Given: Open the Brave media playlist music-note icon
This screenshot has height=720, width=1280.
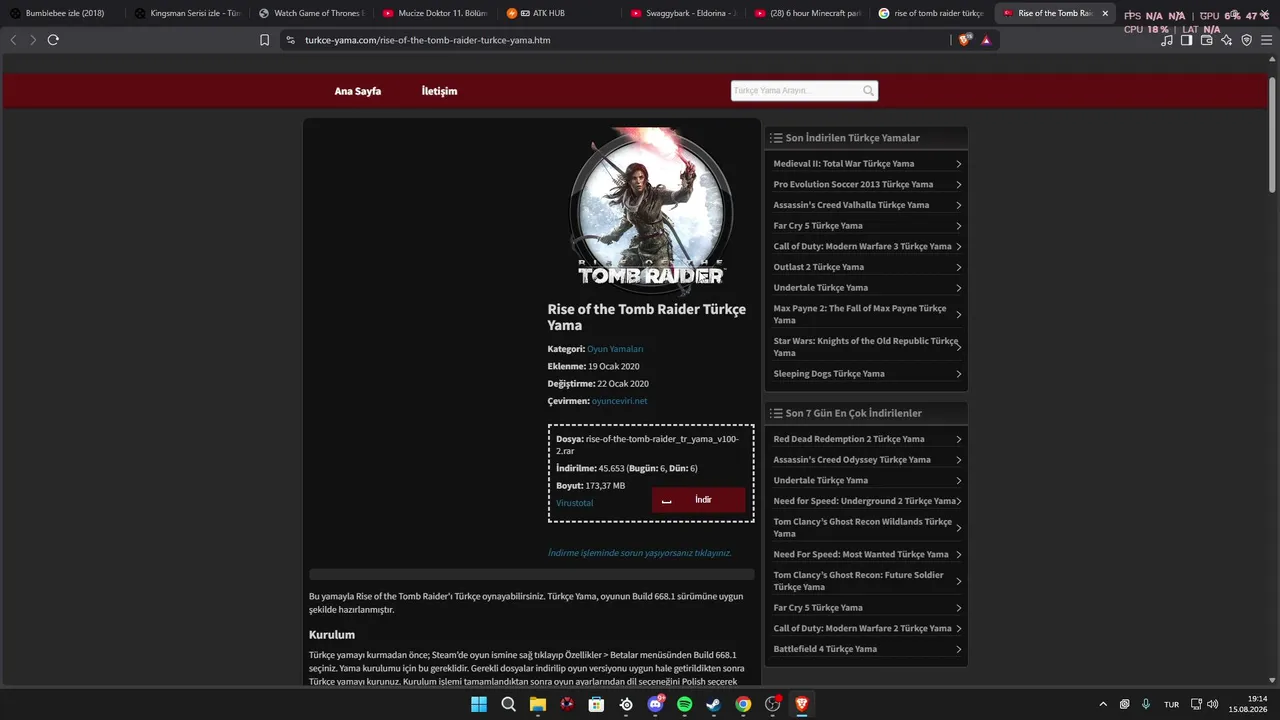Looking at the screenshot, I should (x=1167, y=40).
